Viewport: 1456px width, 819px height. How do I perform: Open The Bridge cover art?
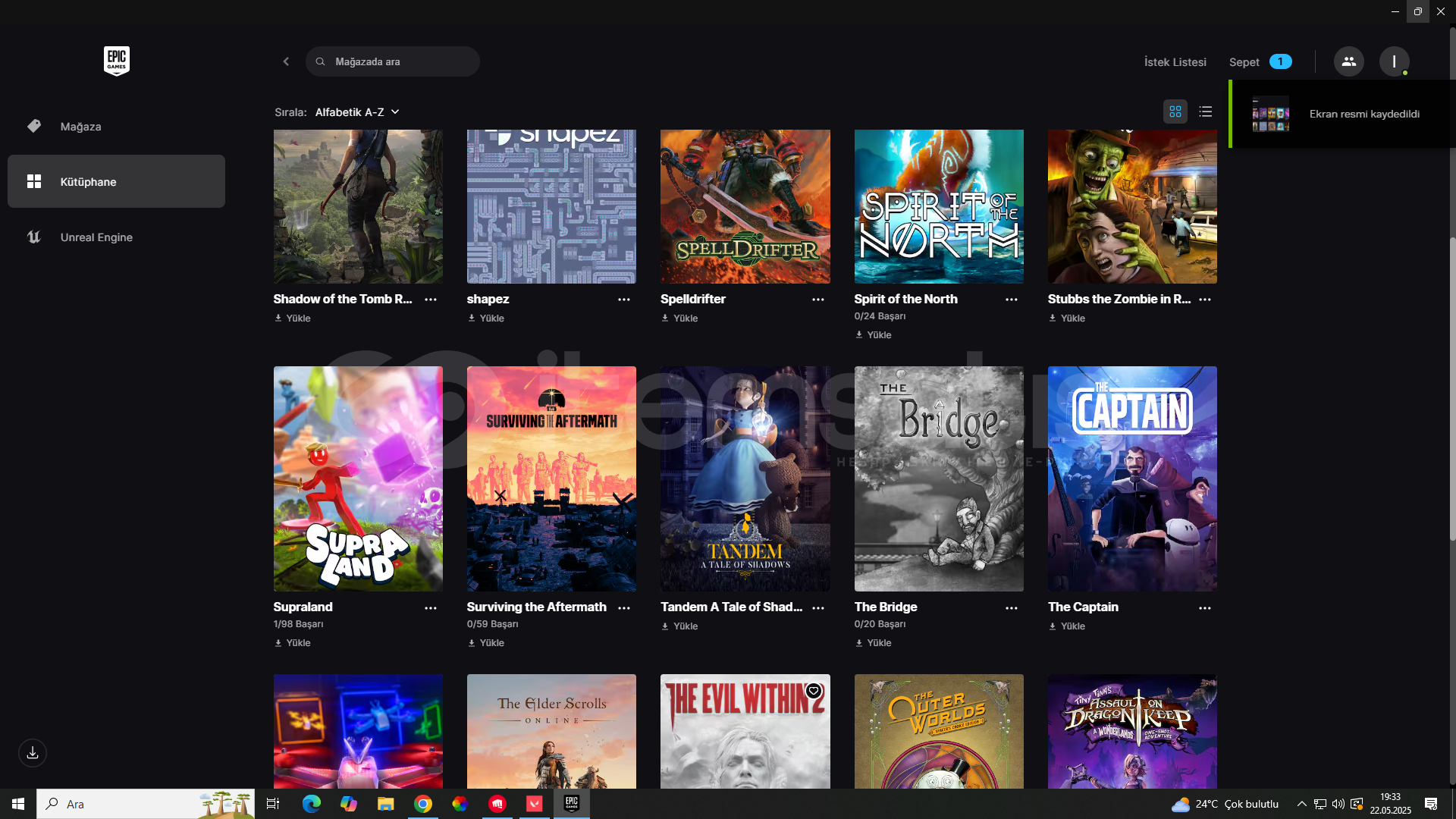pos(939,479)
